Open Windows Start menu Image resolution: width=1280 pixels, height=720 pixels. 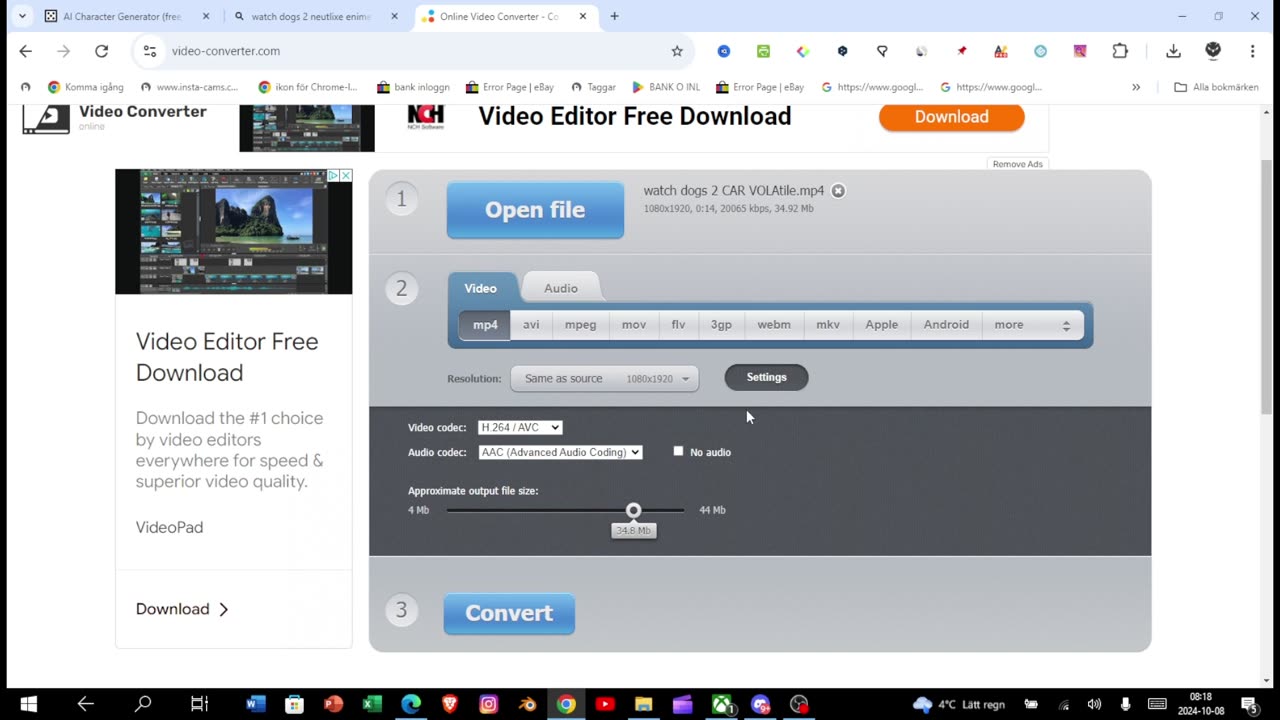(x=27, y=704)
